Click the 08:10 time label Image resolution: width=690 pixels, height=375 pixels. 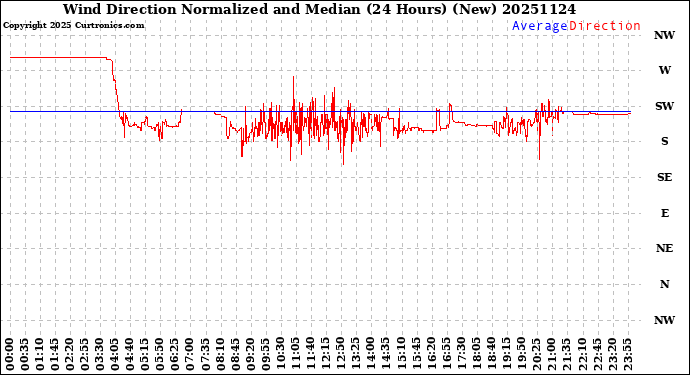tap(220, 355)
